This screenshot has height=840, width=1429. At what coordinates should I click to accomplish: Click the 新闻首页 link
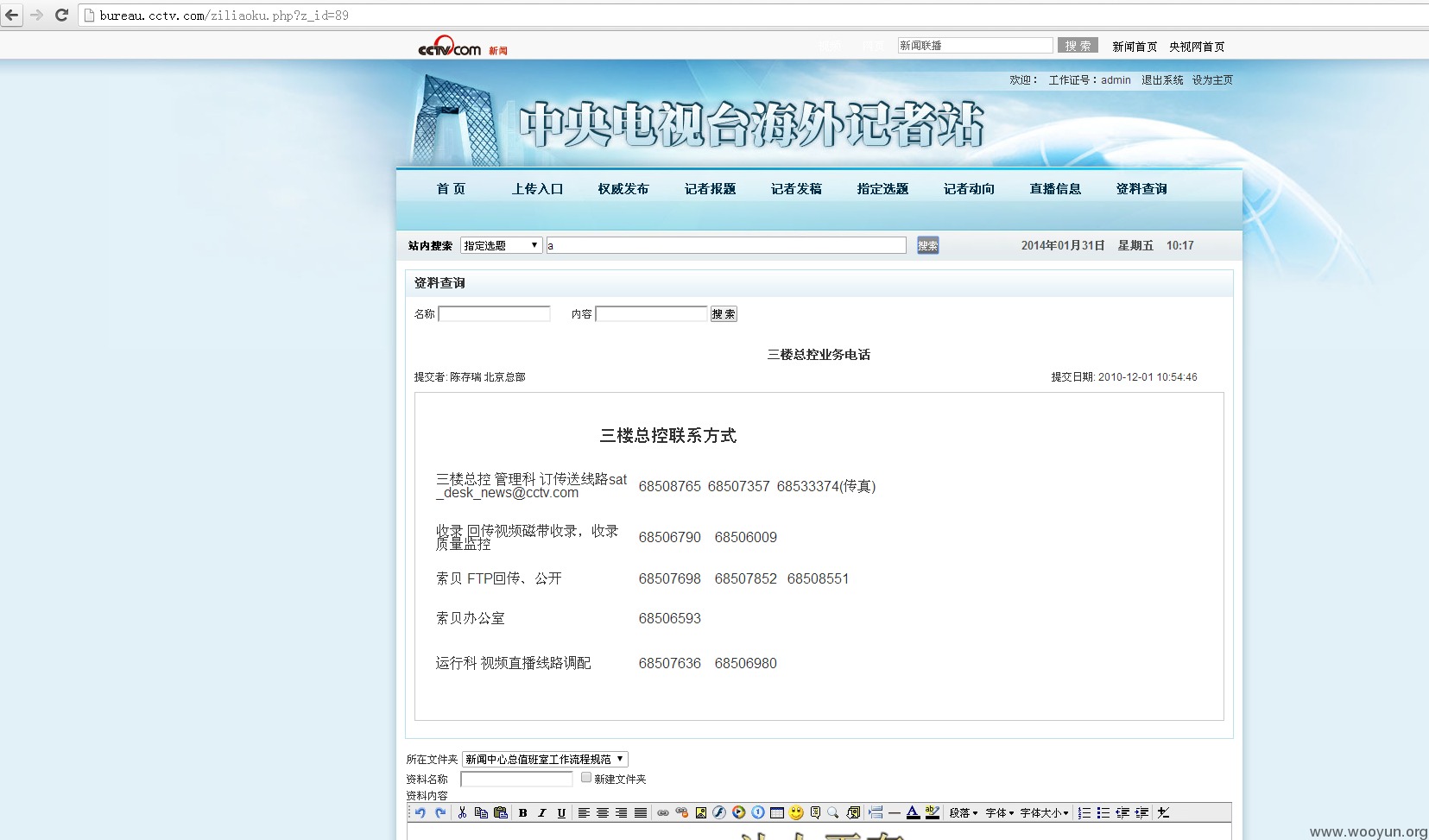[1135, 47]
